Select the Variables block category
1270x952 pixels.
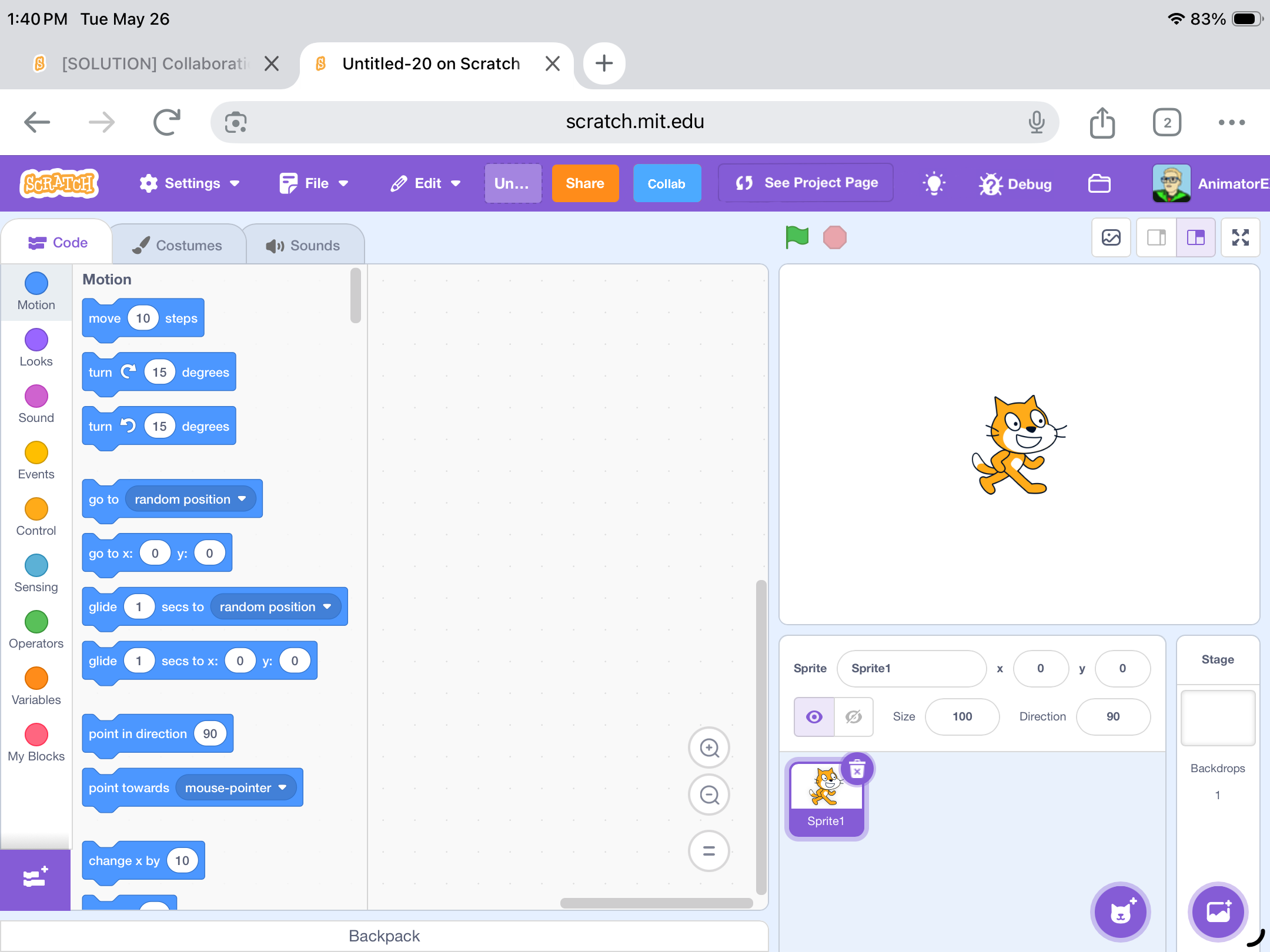36,686
